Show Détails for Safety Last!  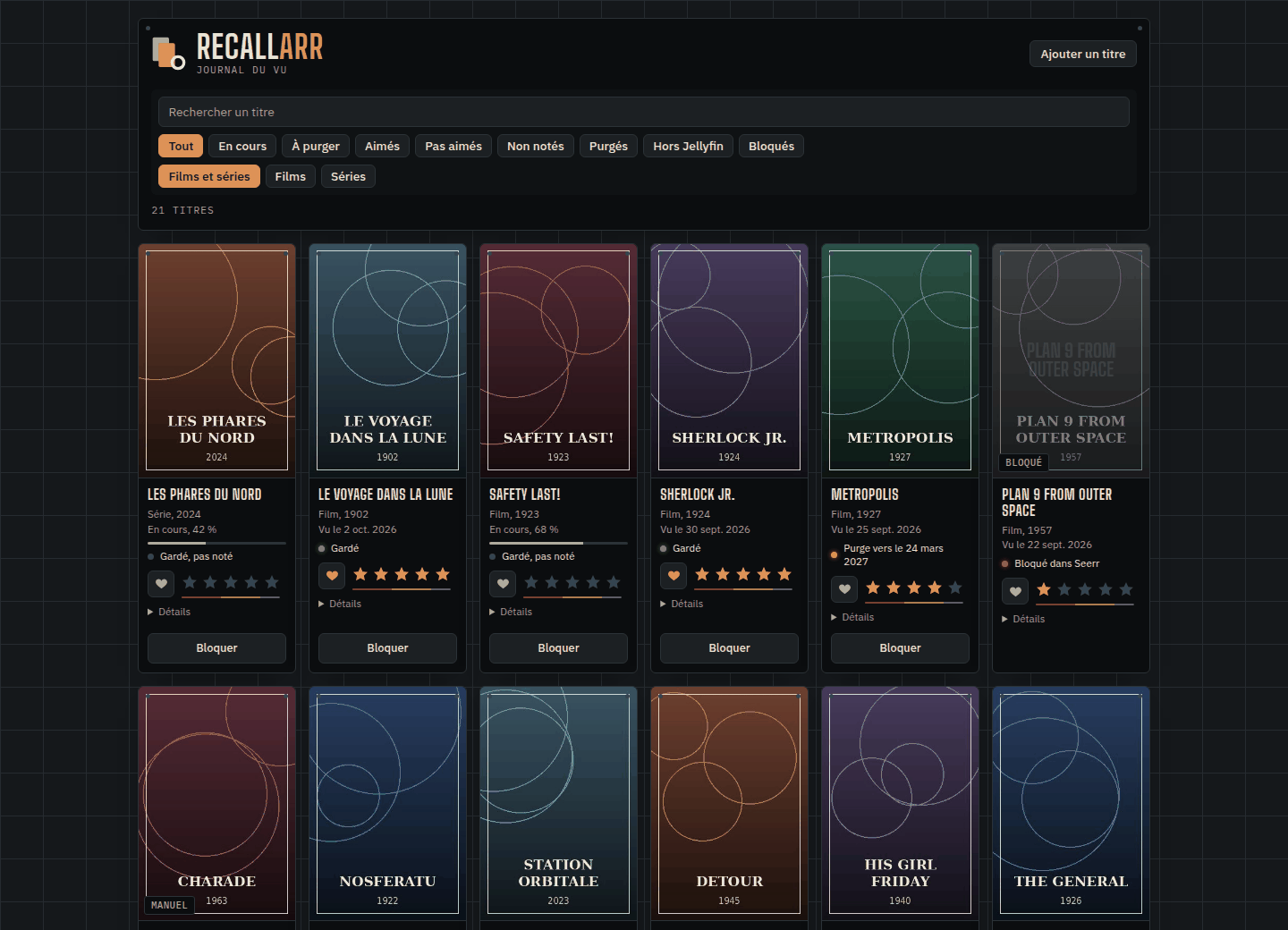coord(511,613)
